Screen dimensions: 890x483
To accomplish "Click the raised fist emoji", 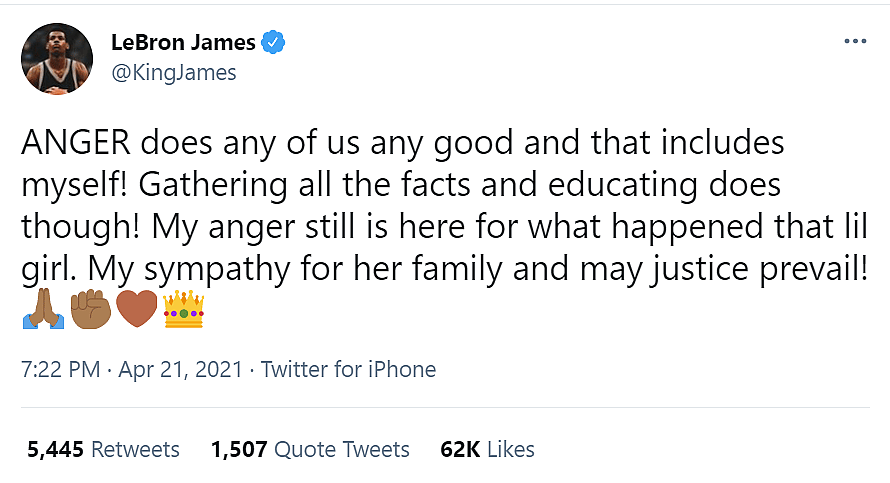I will click(x=90, y=310).
